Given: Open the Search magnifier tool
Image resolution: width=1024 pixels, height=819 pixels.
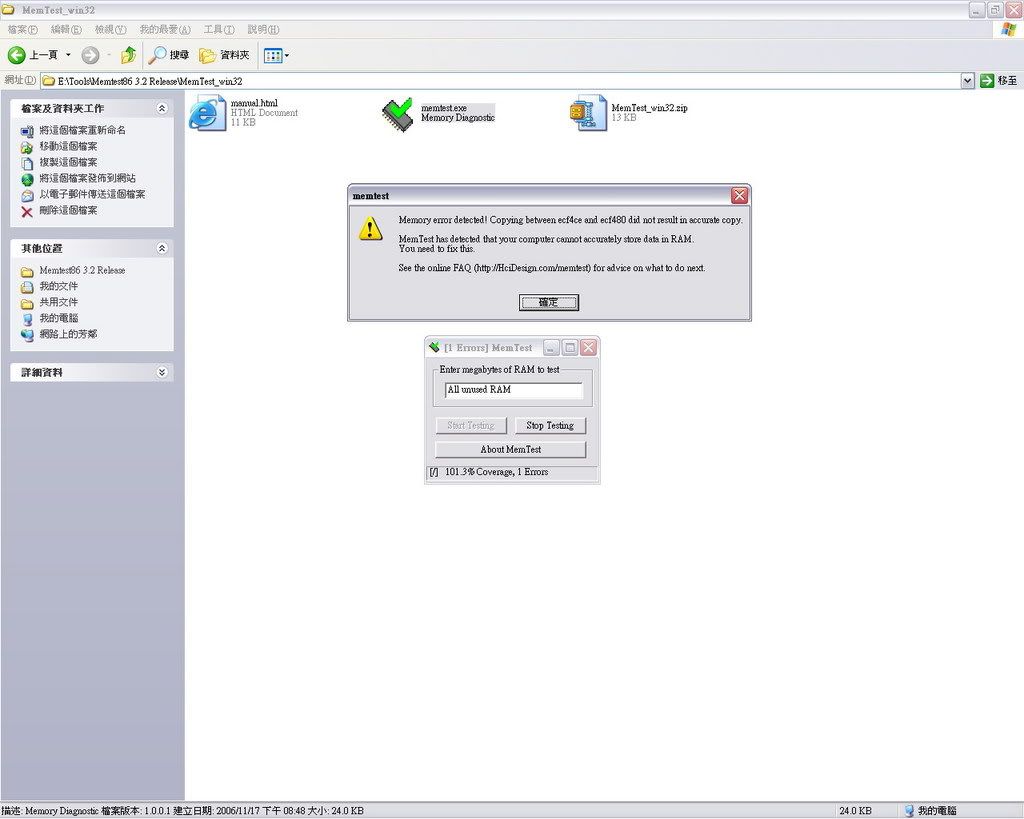Looking at the screenshot, I should [157, 56].
